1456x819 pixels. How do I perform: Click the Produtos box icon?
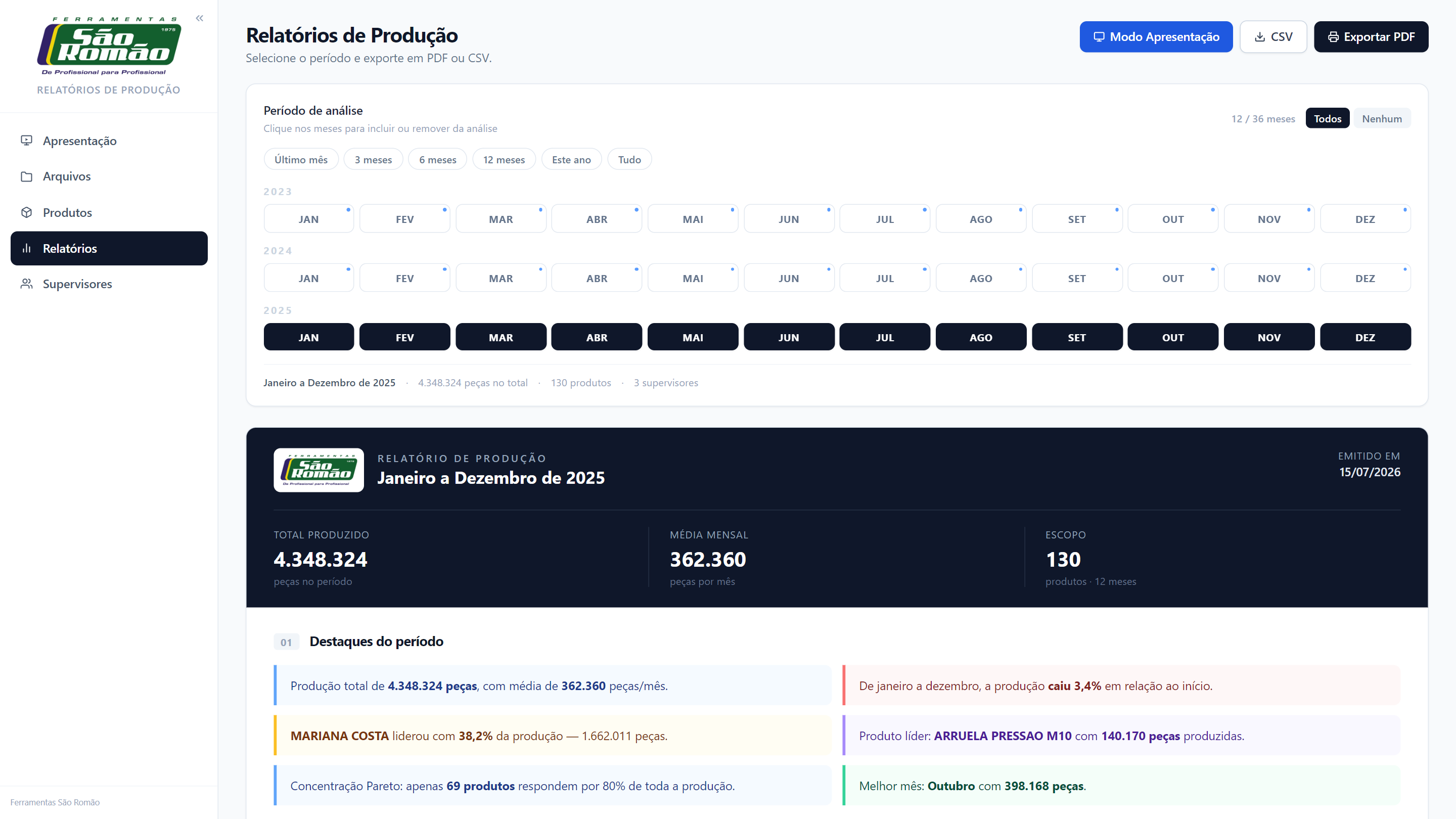click(x=27, y=212)
